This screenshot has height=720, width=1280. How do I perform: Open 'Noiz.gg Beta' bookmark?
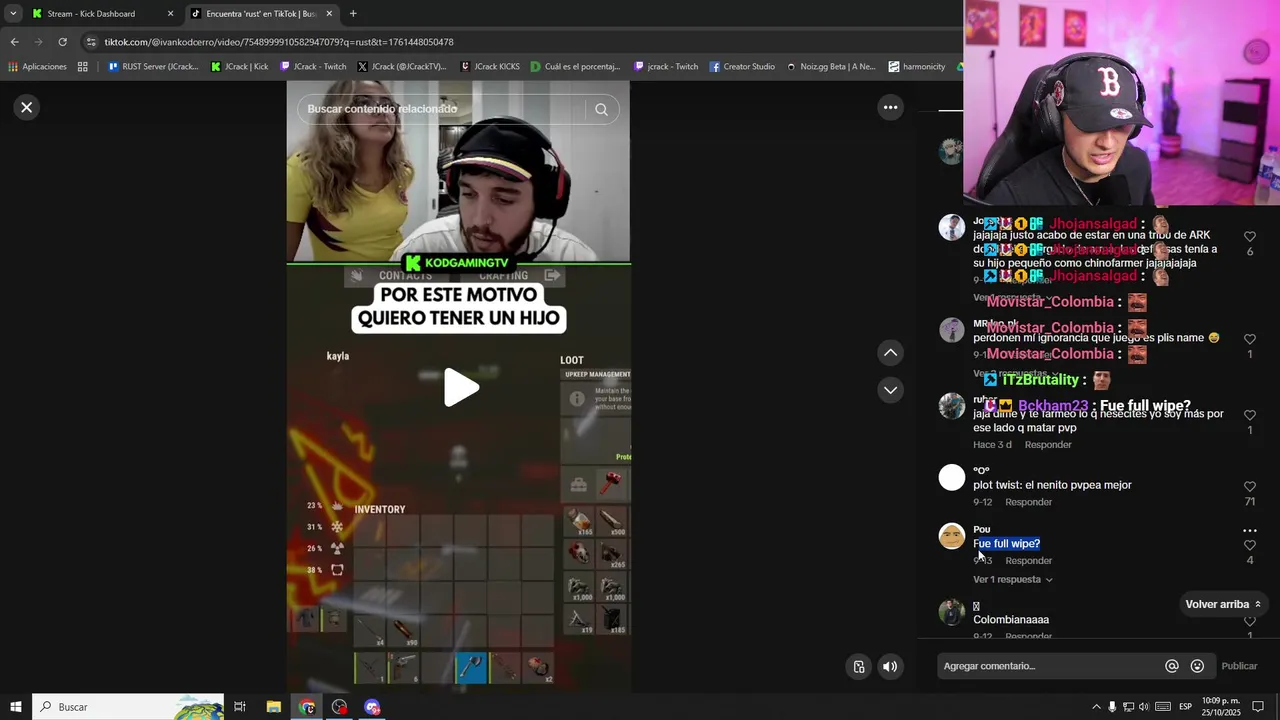pyautogui.click(x=831, y=67)
